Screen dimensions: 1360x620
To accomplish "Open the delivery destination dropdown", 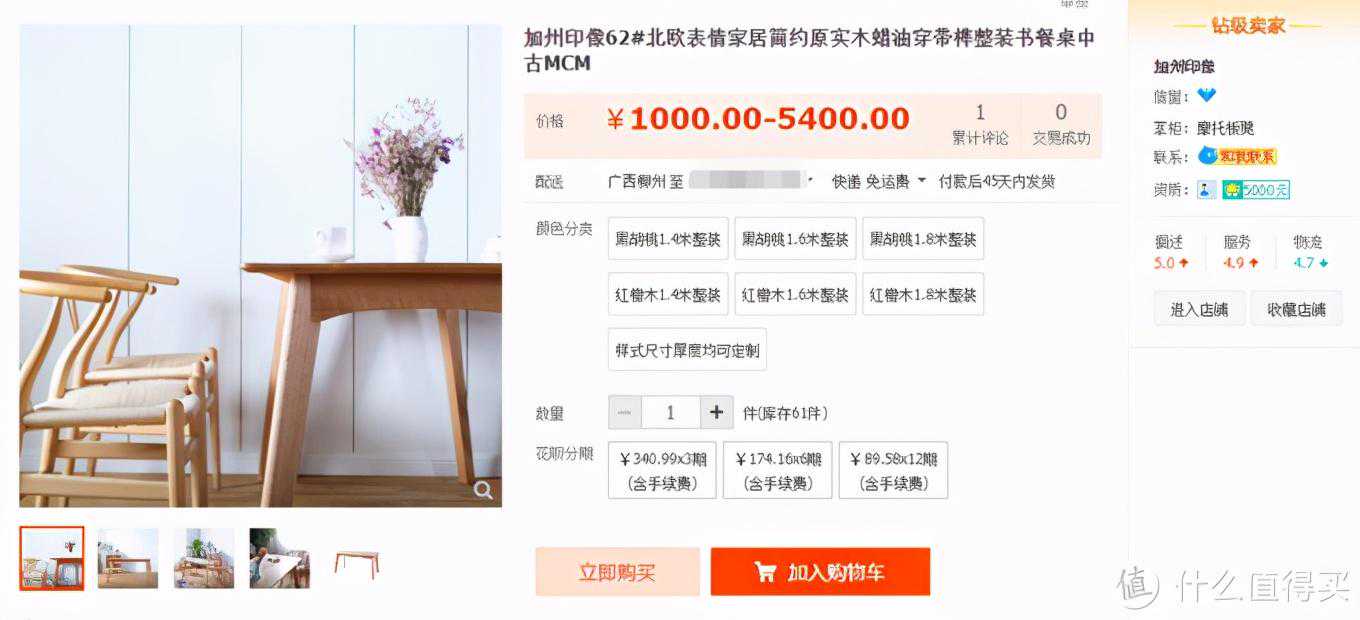I will (751, 181).
